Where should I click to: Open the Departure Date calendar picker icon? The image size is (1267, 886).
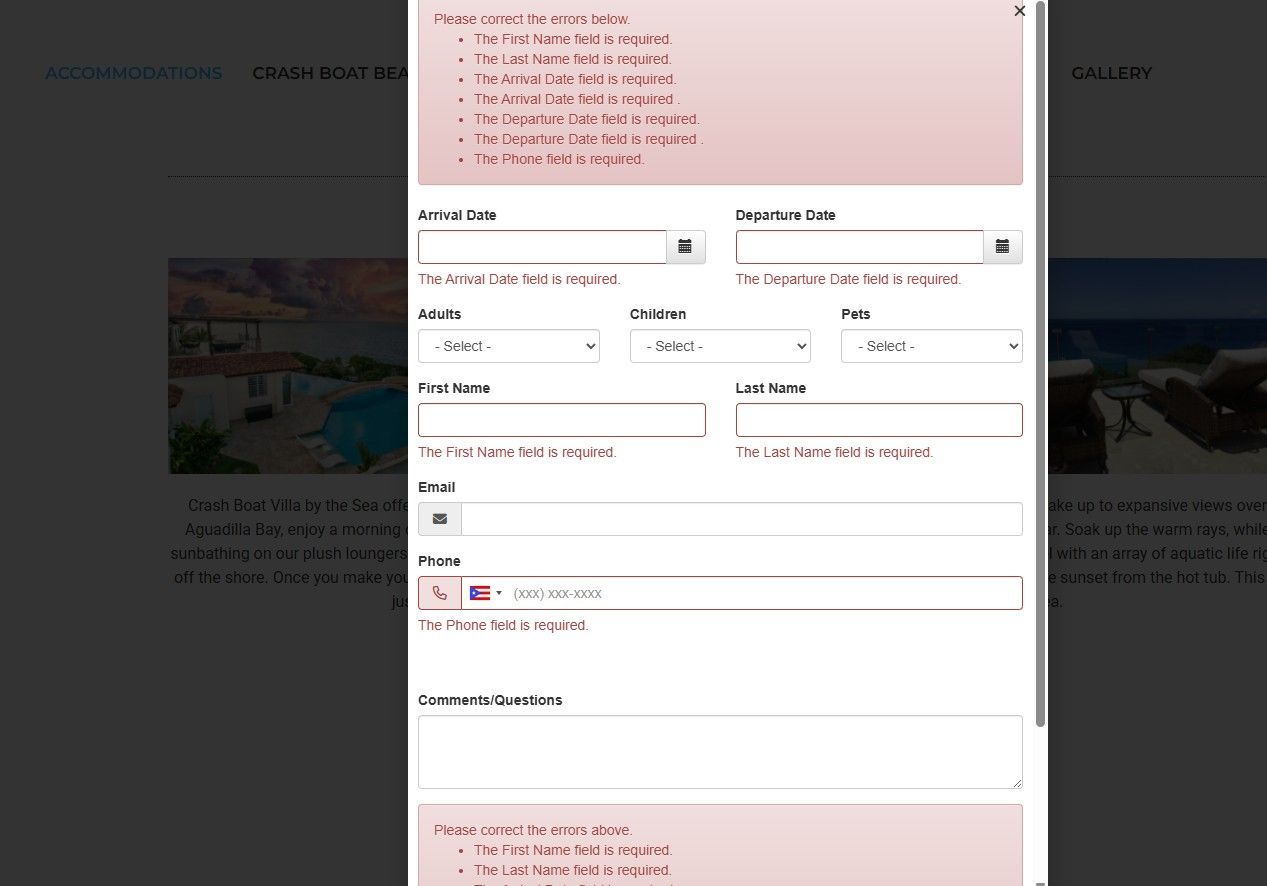1002,246
